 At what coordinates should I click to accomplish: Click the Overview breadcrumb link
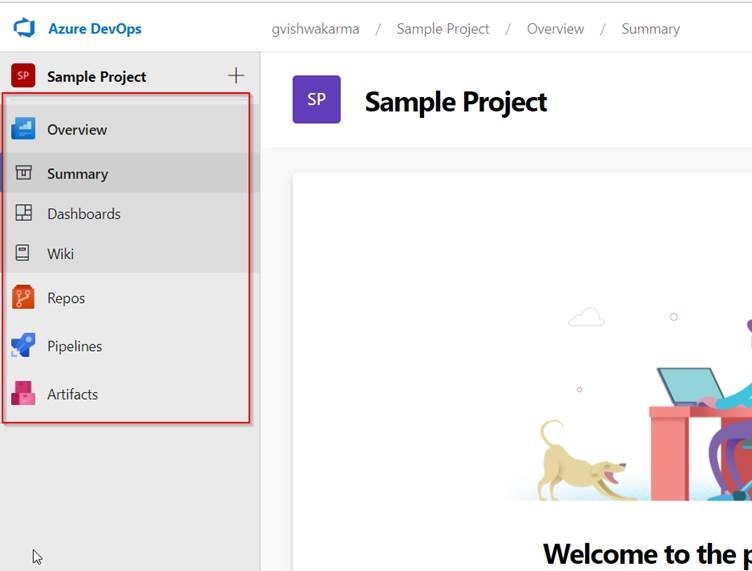[555, 29]
